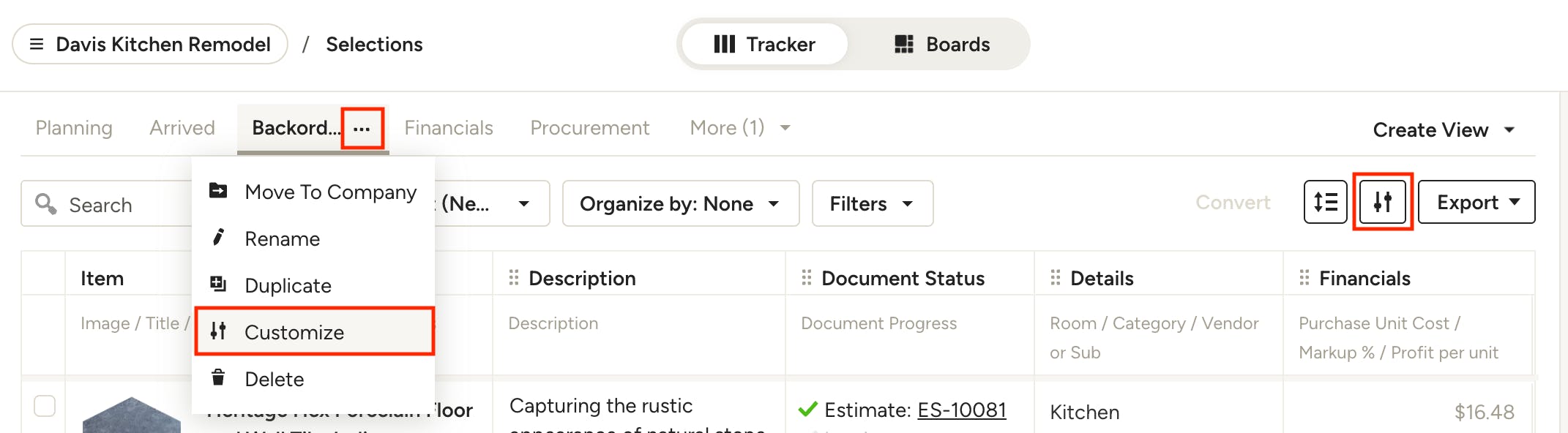Click the drag handle beside Financials column
Image resolution: width=1568 pixels, height=433 pixels.
click(x=1304, y=278)
